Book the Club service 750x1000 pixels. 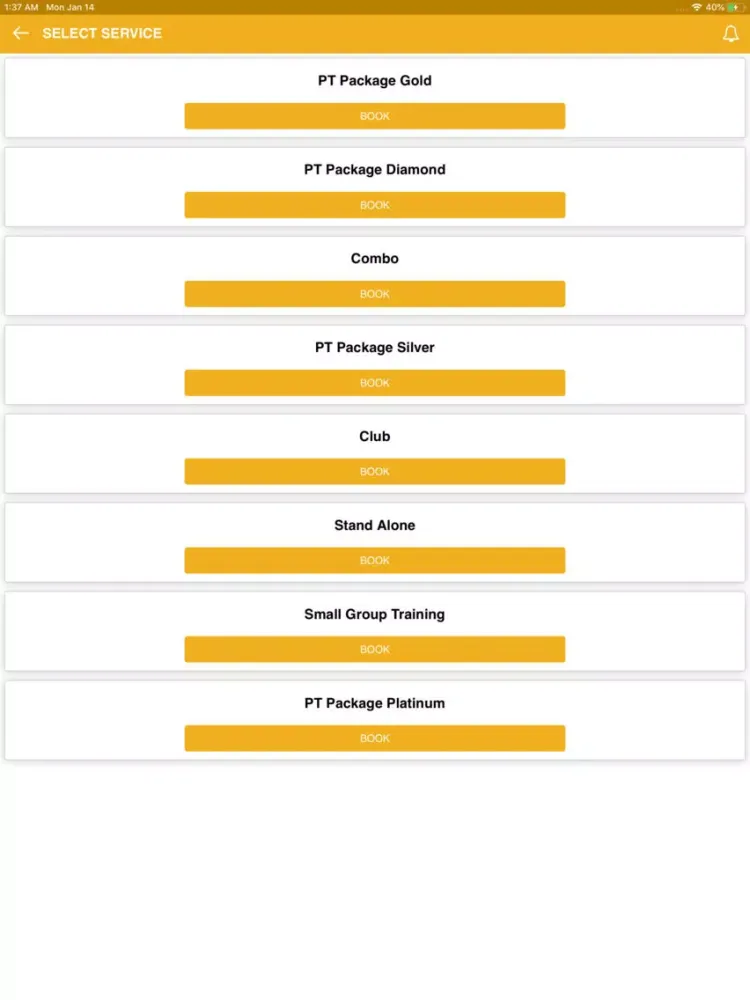(x=375, y=471)
